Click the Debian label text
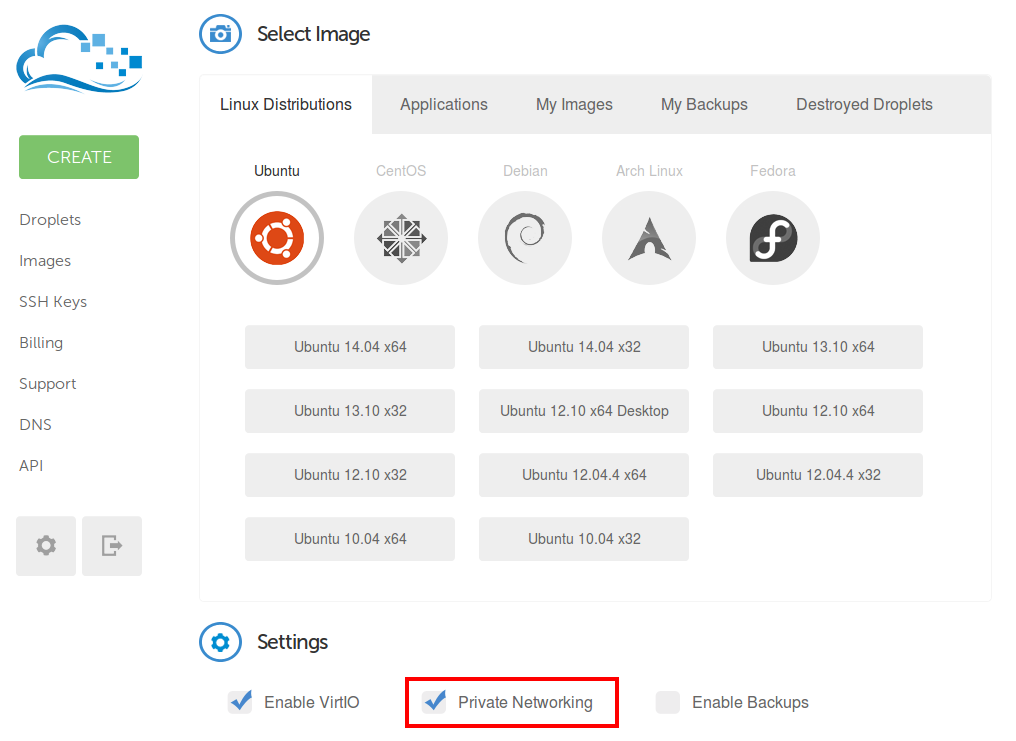 tap(525, 171)
